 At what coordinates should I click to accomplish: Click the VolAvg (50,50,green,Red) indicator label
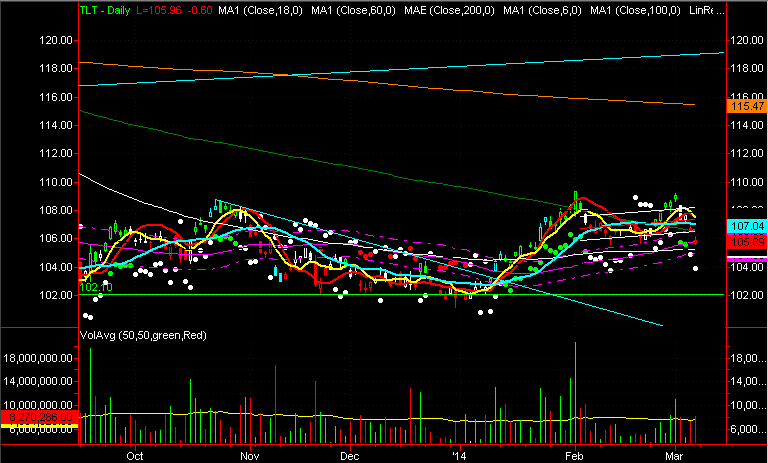point(143,336)
